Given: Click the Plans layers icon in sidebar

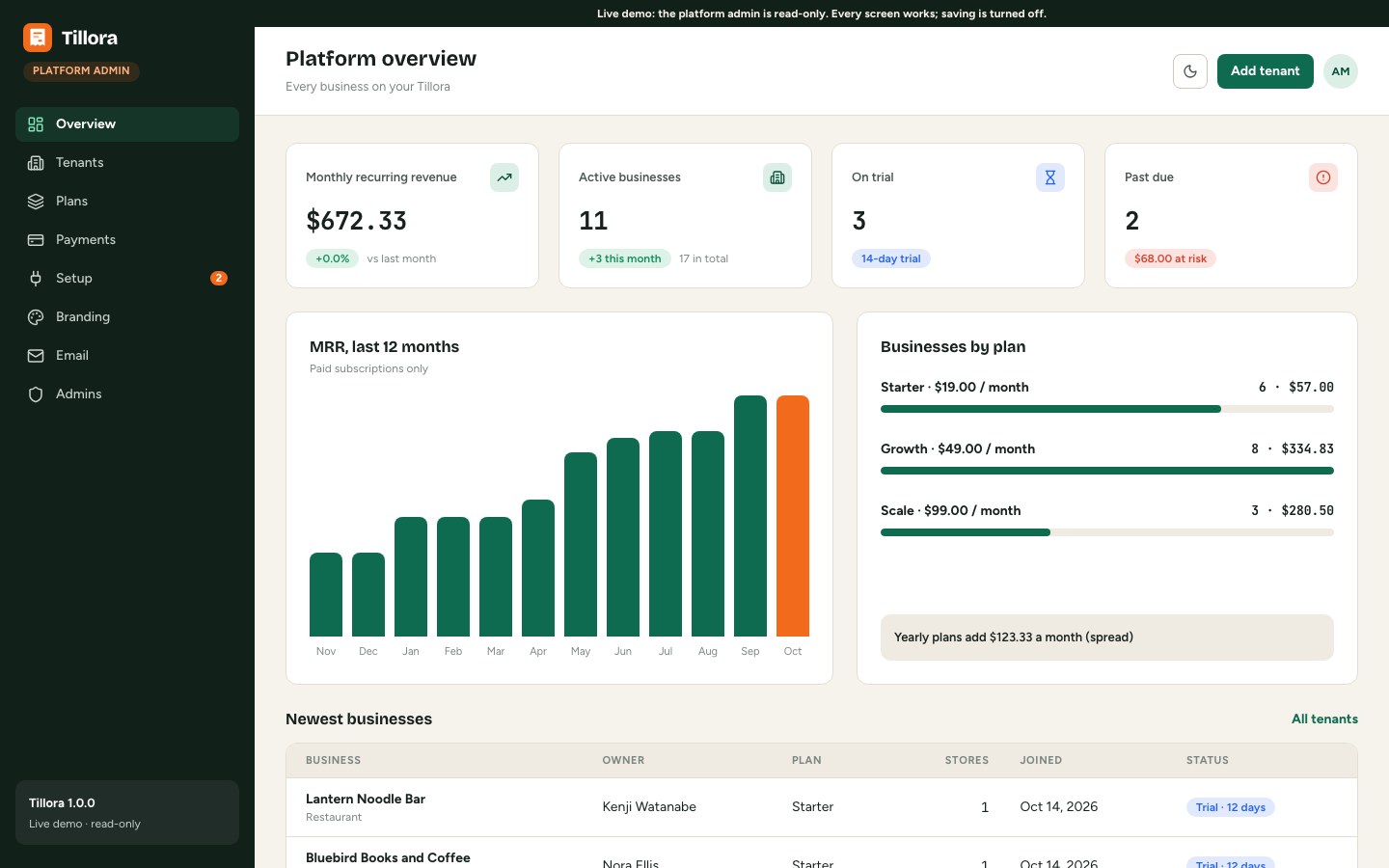Looking at the screenshot, I should [36, 202].
